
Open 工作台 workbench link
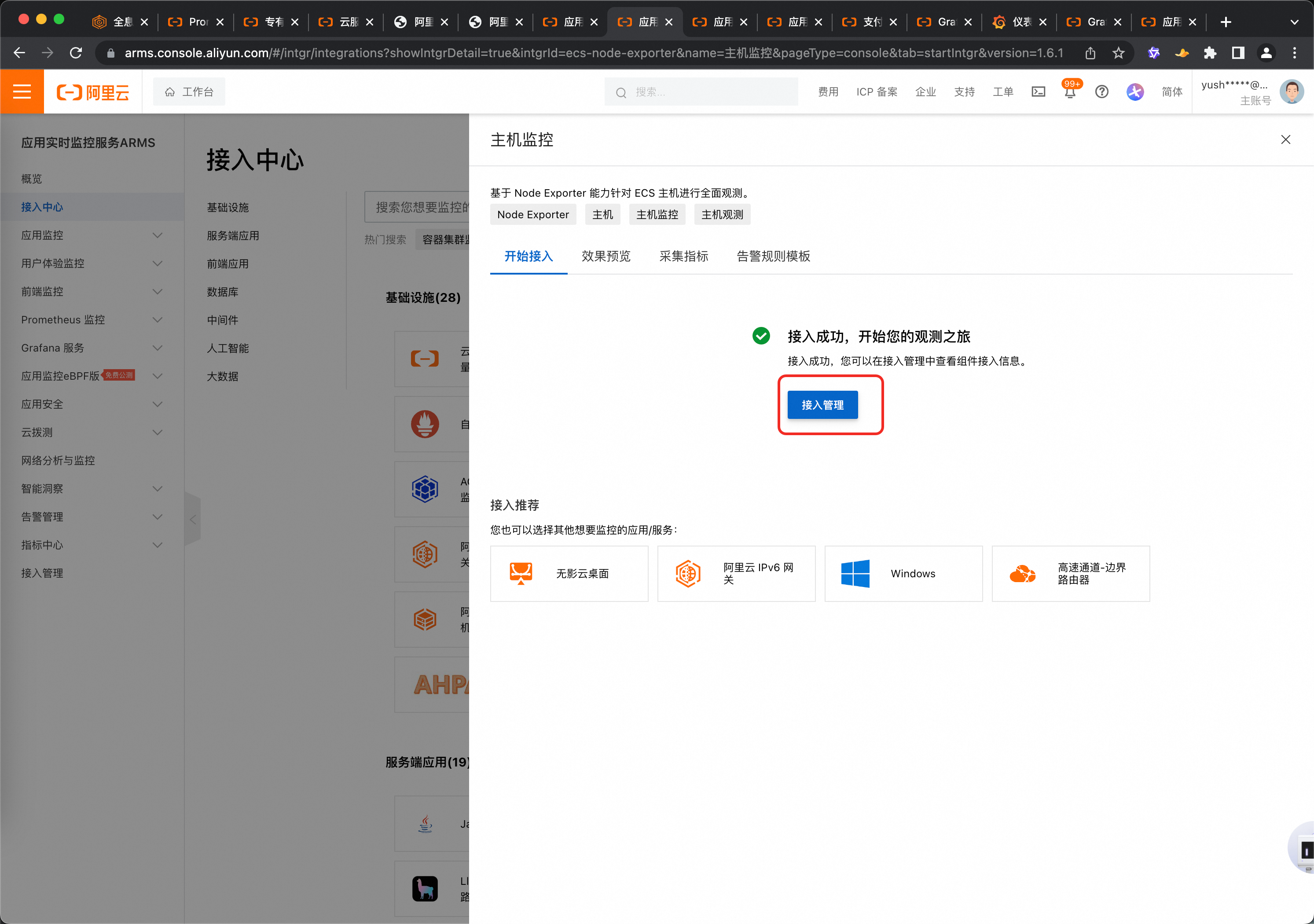click(189, 92)
